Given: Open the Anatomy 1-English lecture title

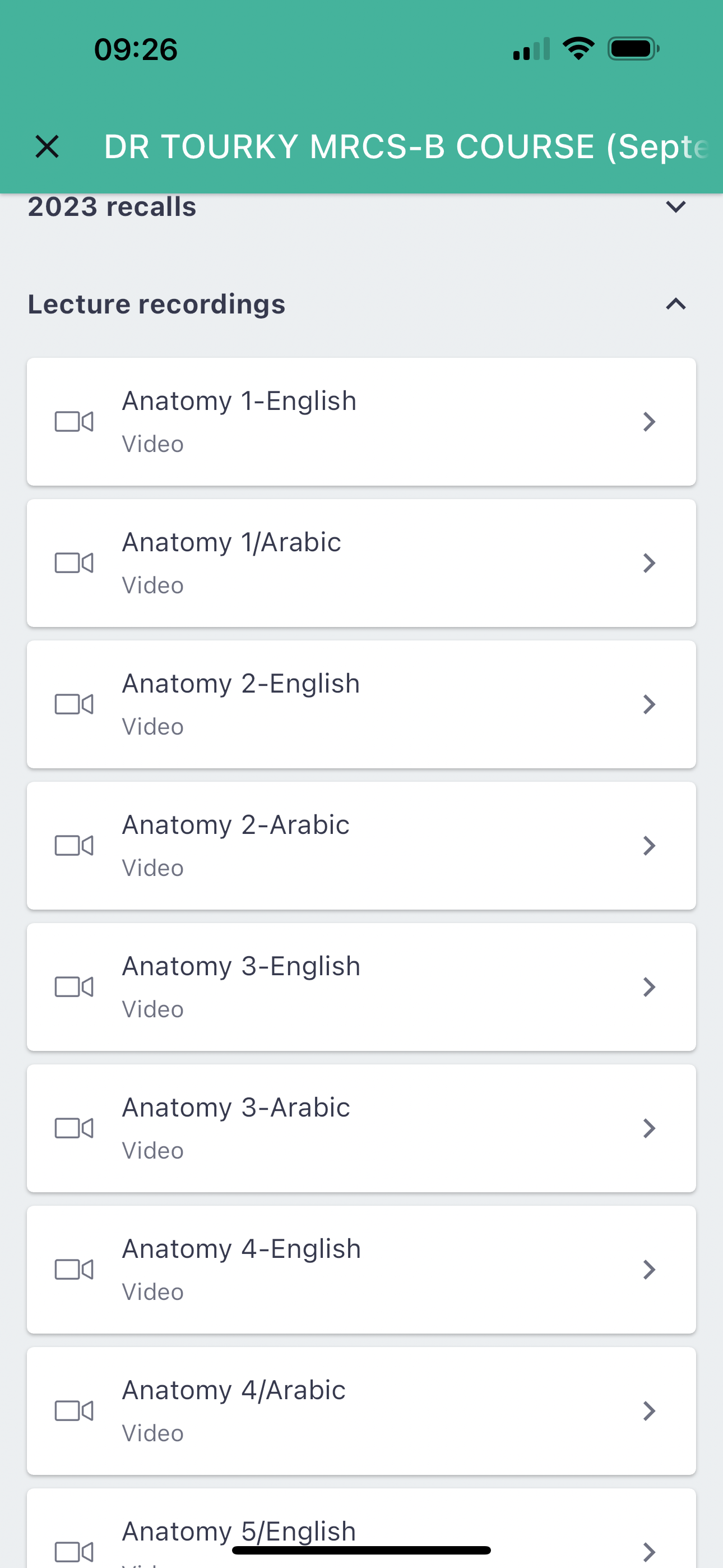Looking at the screenshot, I should [x=239, y=401].
